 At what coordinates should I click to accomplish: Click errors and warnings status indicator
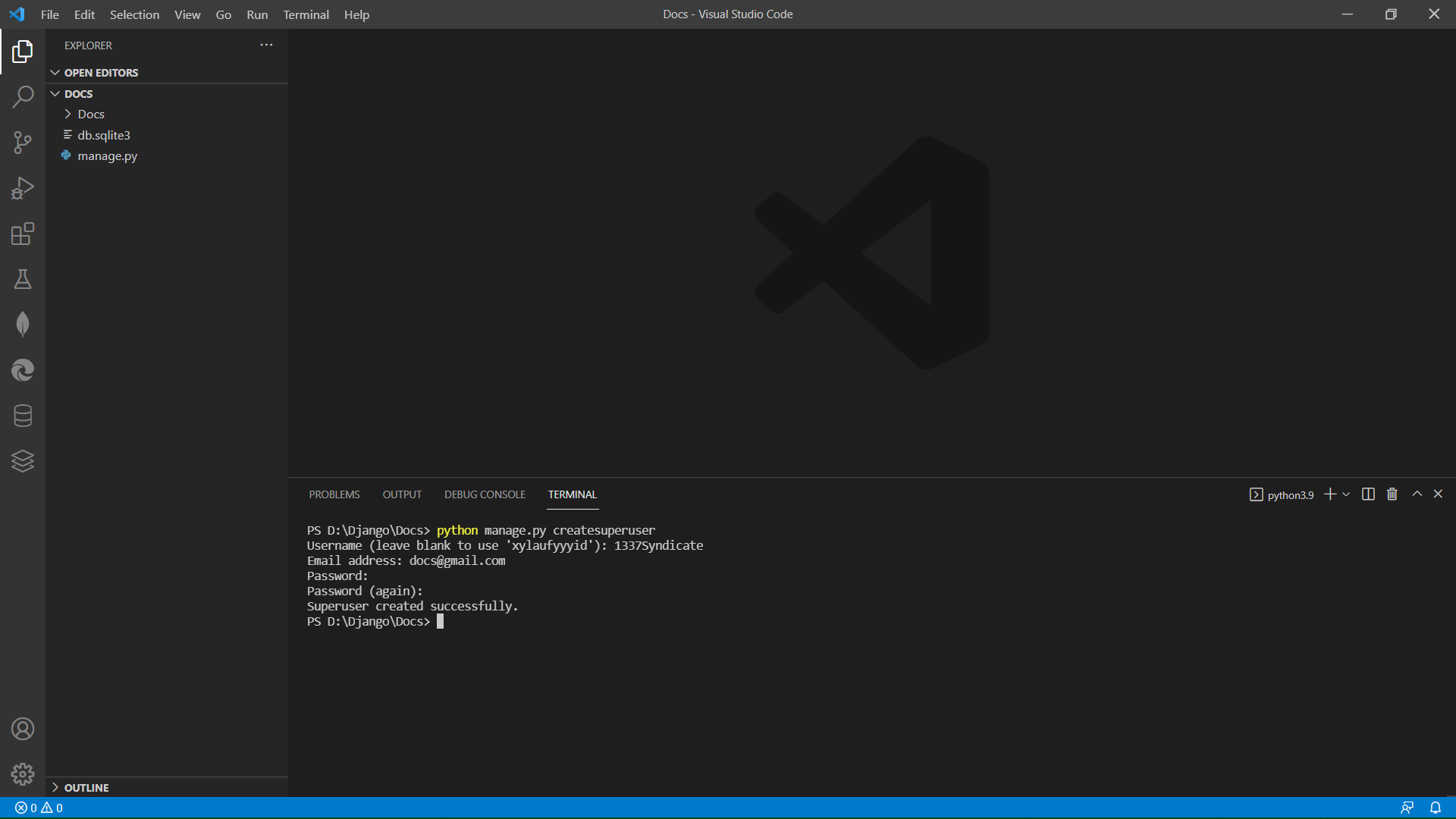click(39, 808)
